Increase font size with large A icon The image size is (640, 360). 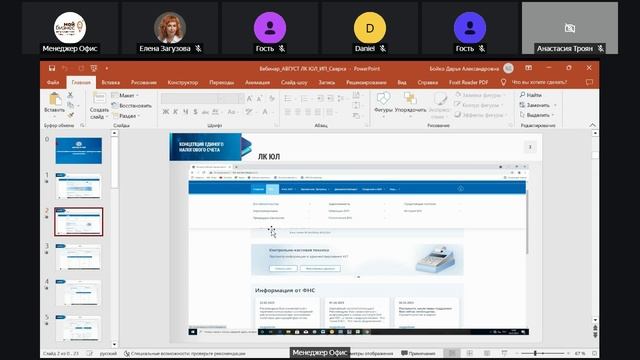(249, 98)
